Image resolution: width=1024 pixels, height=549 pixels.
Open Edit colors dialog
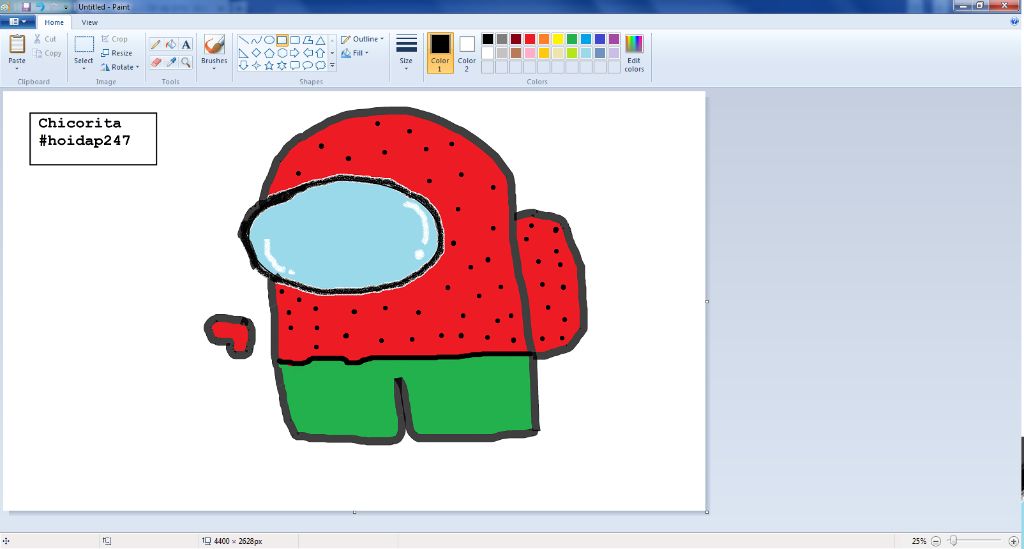(634, 53)
